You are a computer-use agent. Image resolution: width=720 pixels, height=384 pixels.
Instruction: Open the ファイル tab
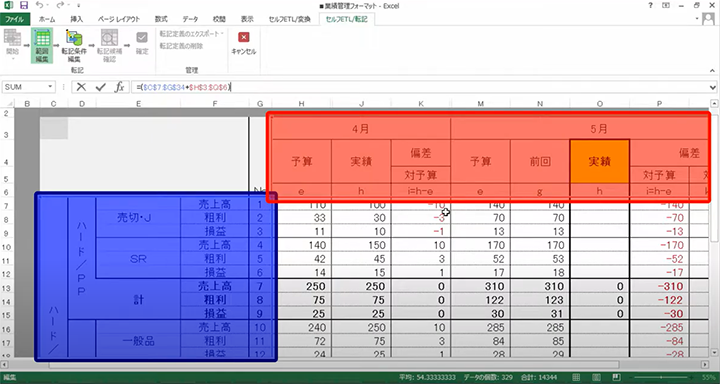[15, 19]
